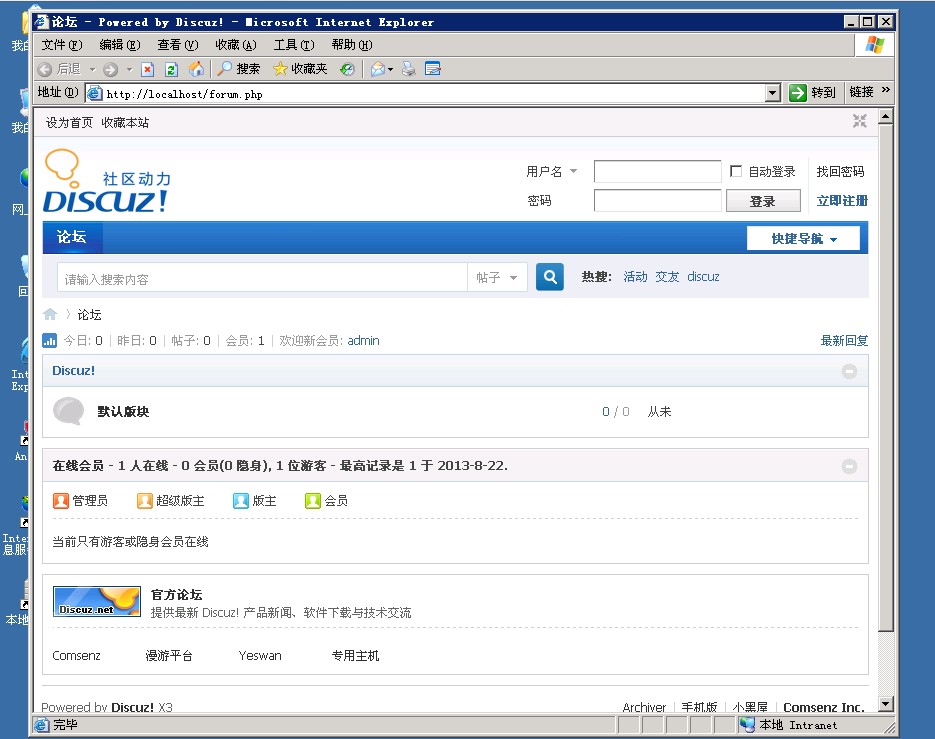935x739 pixels.
Task: Open the 默认版块 forum link
Action: (x=123, y=412)
